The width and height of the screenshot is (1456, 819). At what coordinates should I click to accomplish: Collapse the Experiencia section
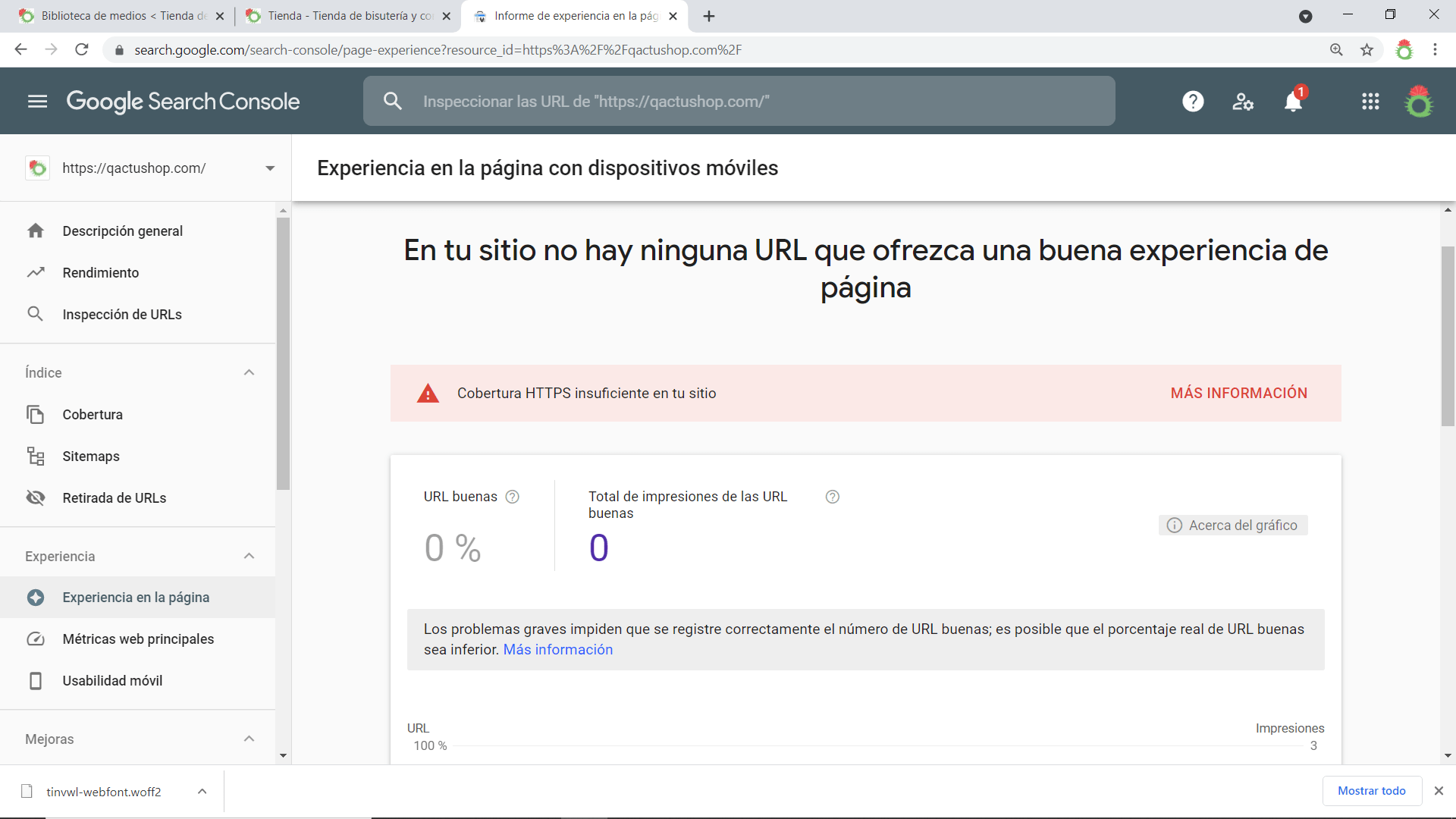[249, 556]
